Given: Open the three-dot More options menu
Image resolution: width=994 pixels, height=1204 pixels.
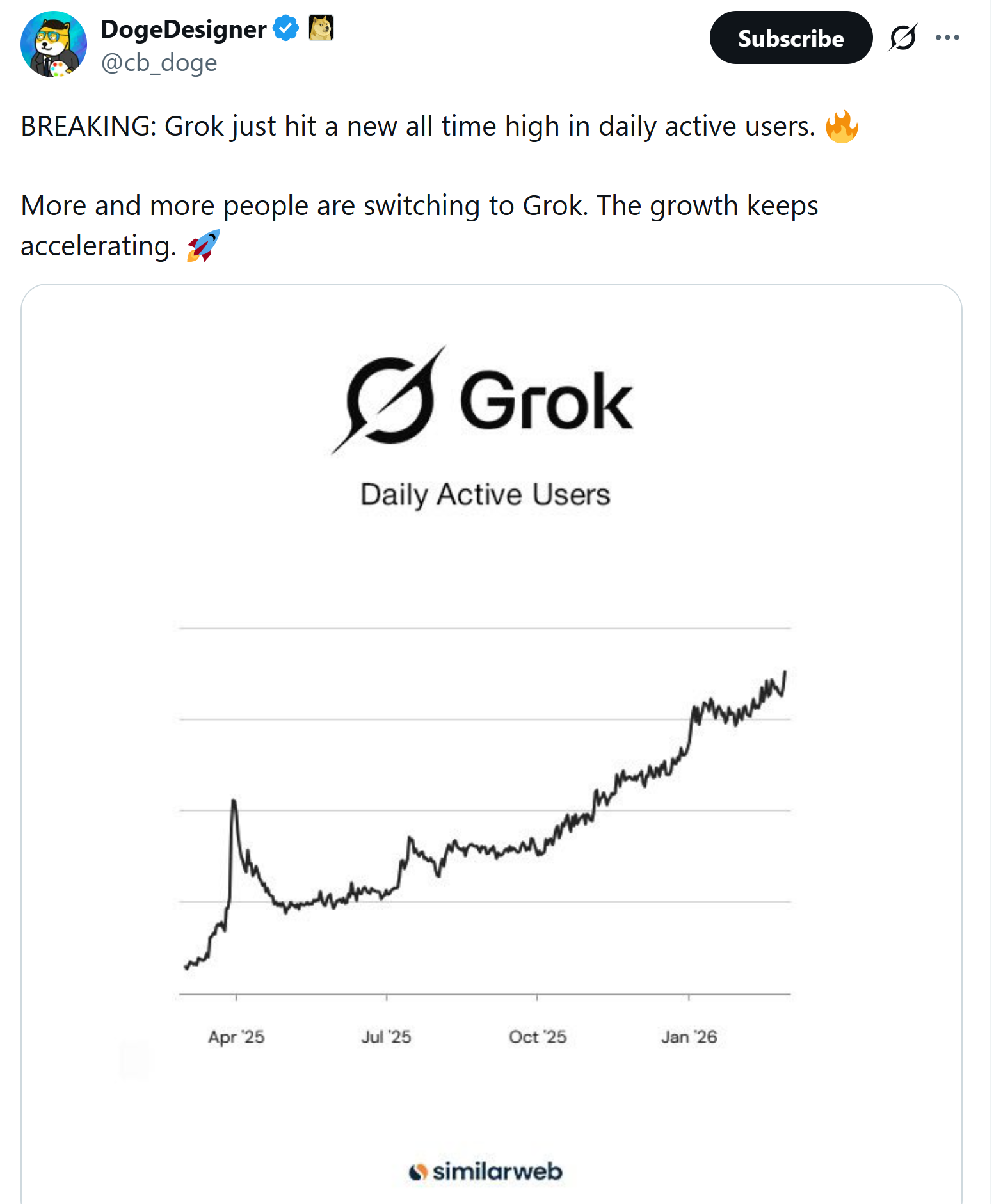Looking at the screenshot, I should [x=947, y=37].
